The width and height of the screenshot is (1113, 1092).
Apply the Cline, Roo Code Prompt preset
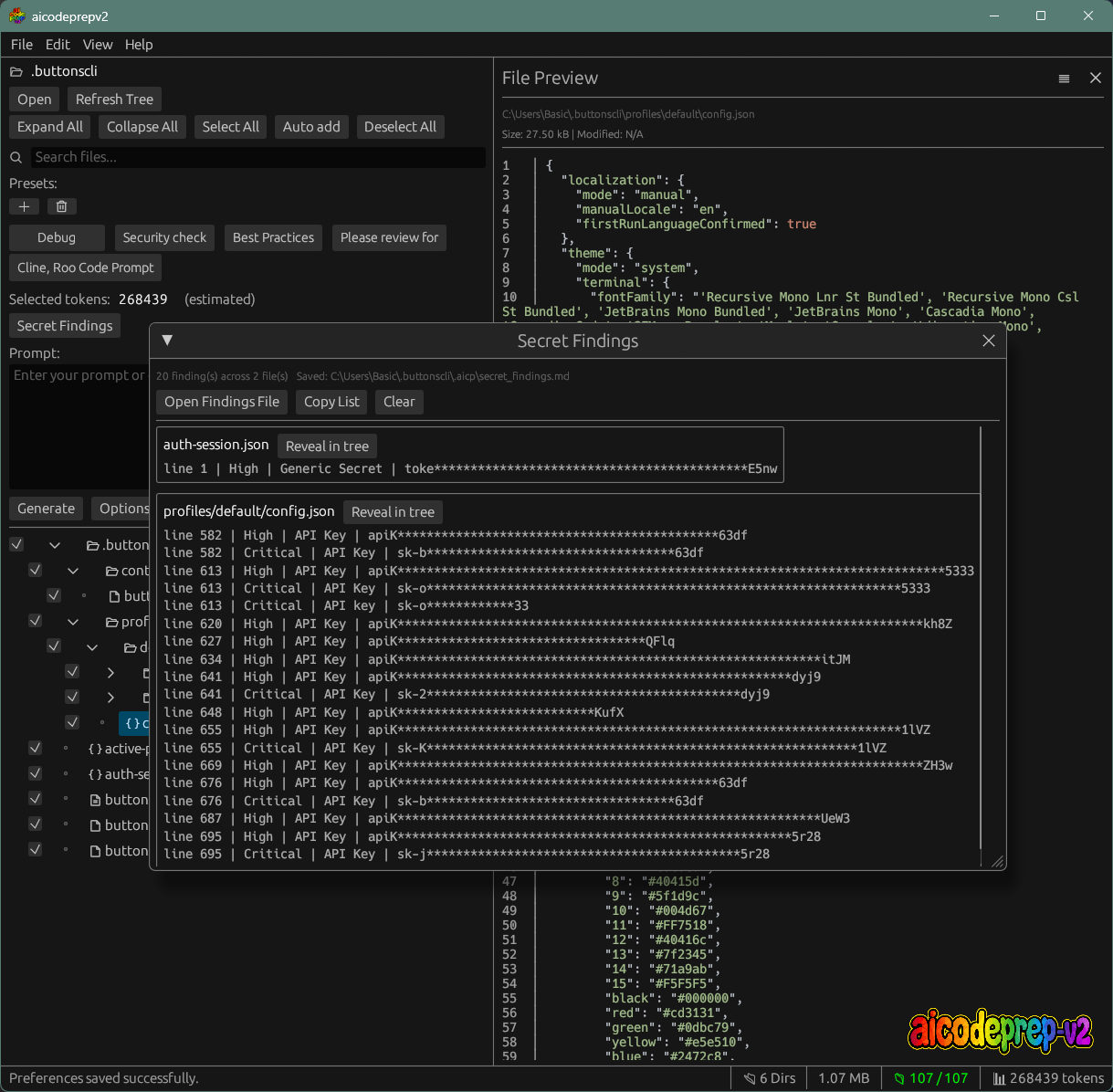[x=86, y=268]
